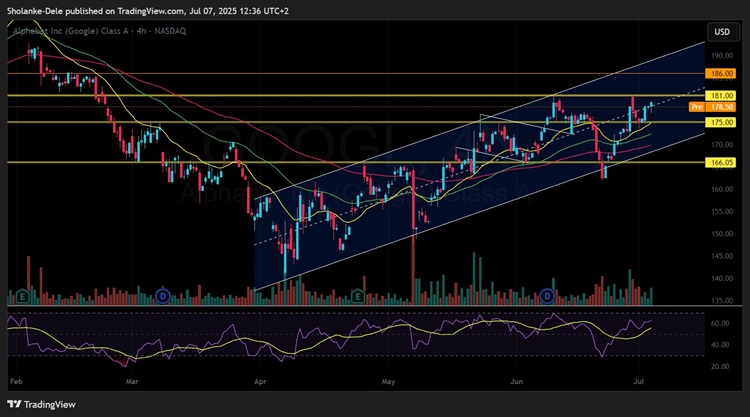
Task: Click the TradingView logo at the bottom
Action: (x=42, y=405)
